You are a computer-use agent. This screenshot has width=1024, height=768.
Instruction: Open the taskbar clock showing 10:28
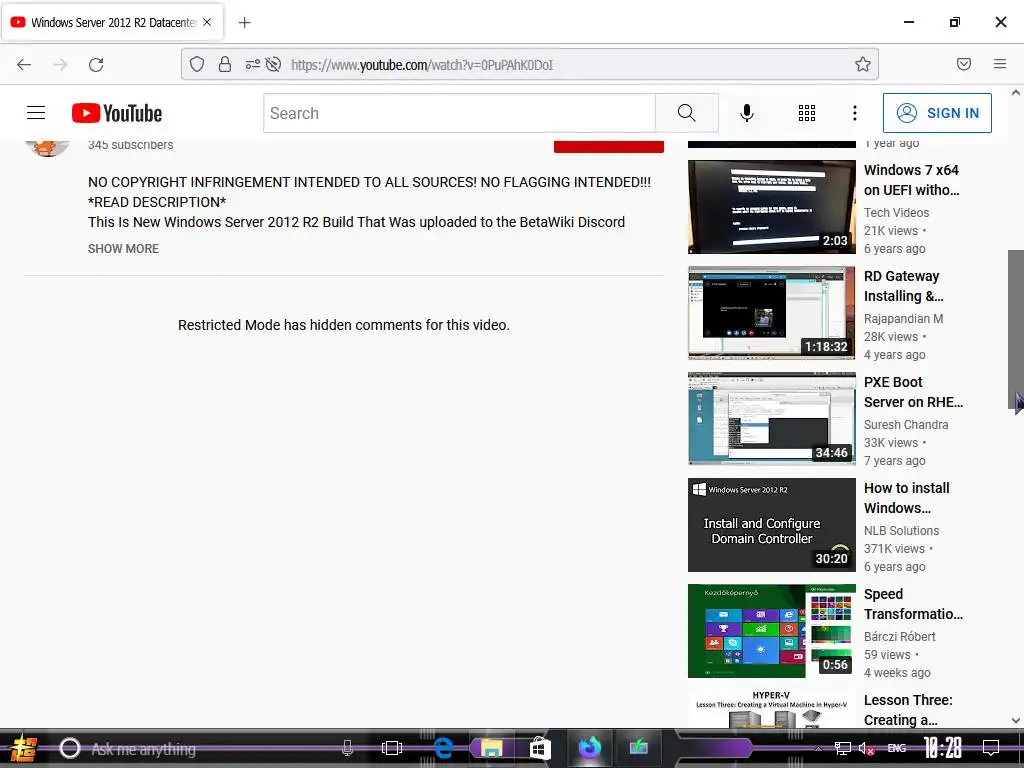(x=943, y=748)
